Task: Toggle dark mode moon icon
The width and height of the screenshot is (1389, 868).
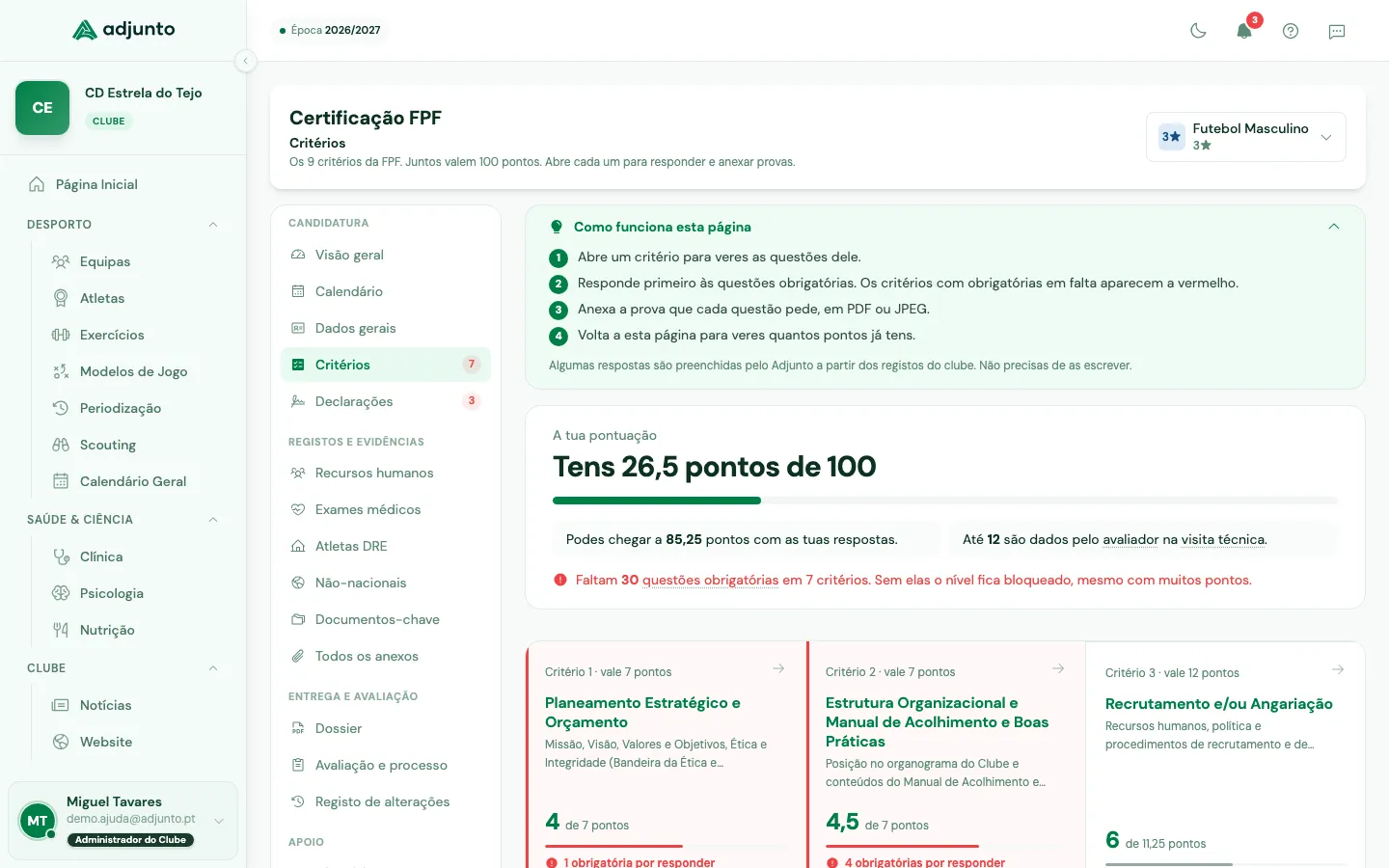Action: [1198, 31]
